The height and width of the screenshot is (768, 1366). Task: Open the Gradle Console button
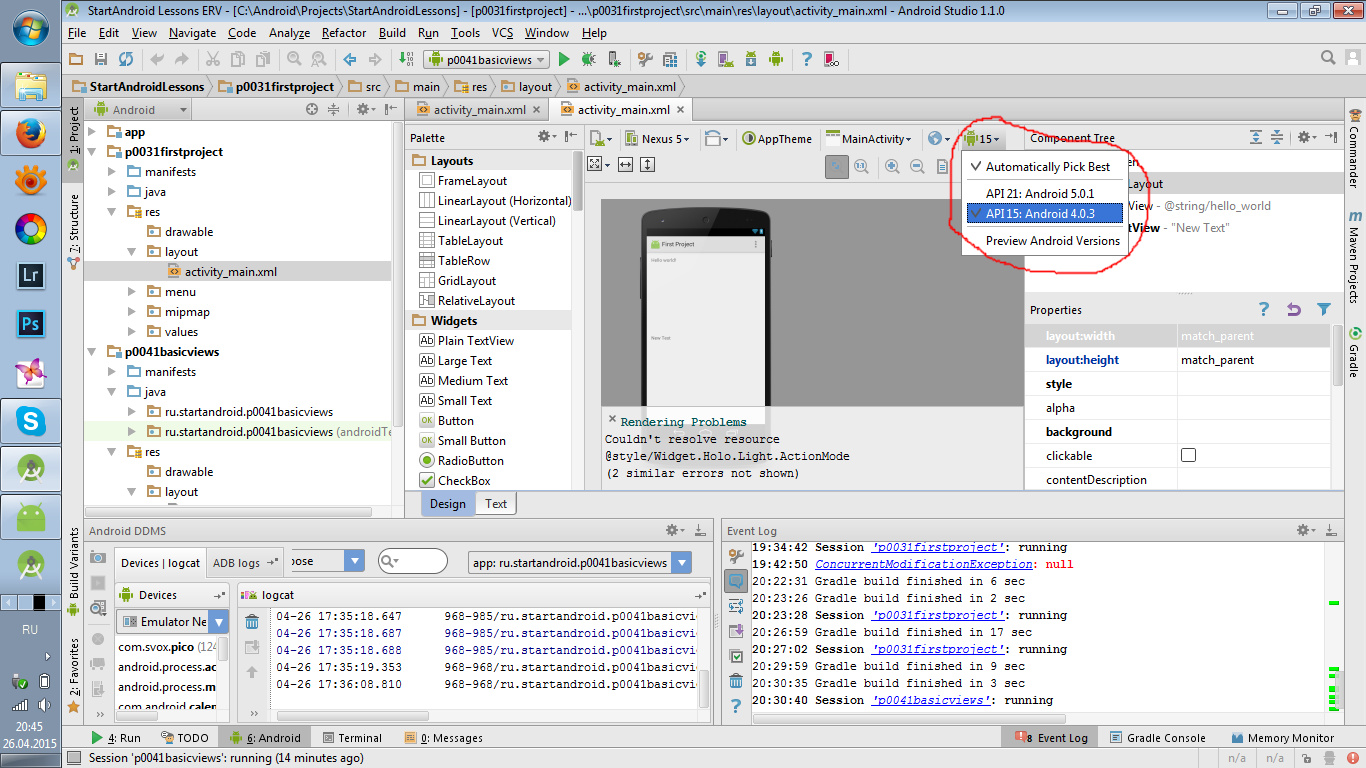tap(1156, 738)
